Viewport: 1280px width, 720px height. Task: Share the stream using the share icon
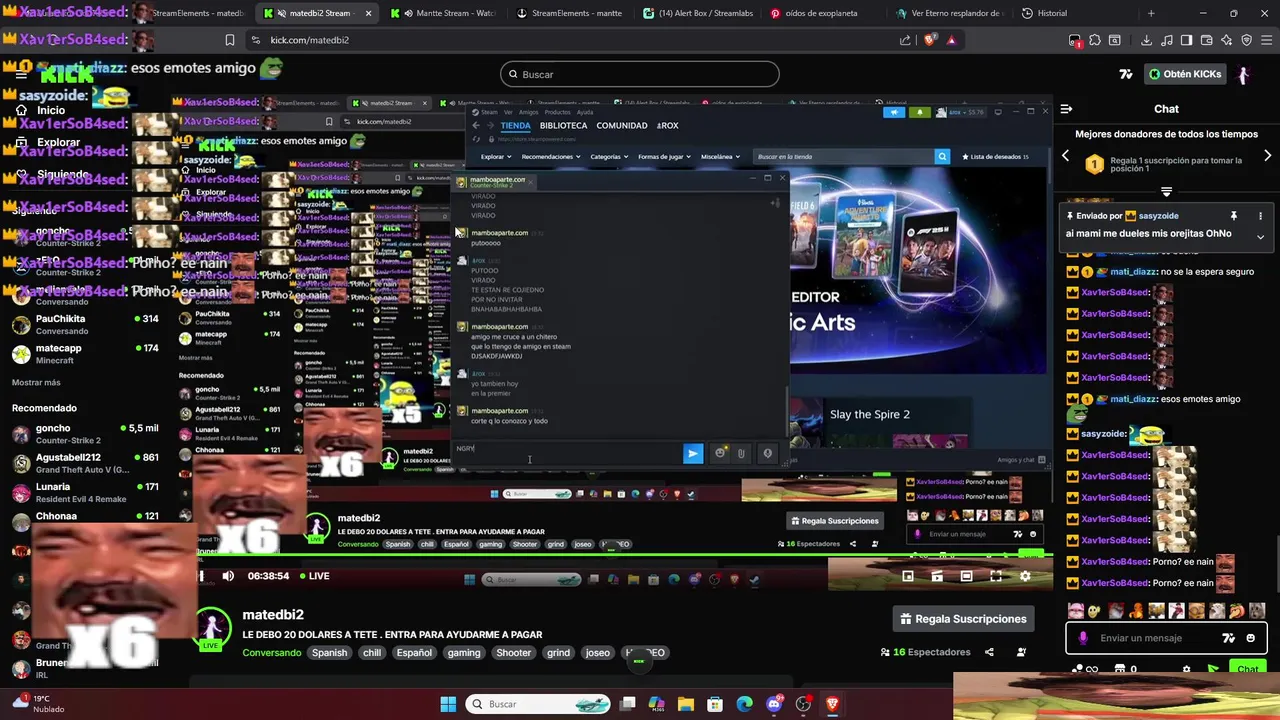989,652
